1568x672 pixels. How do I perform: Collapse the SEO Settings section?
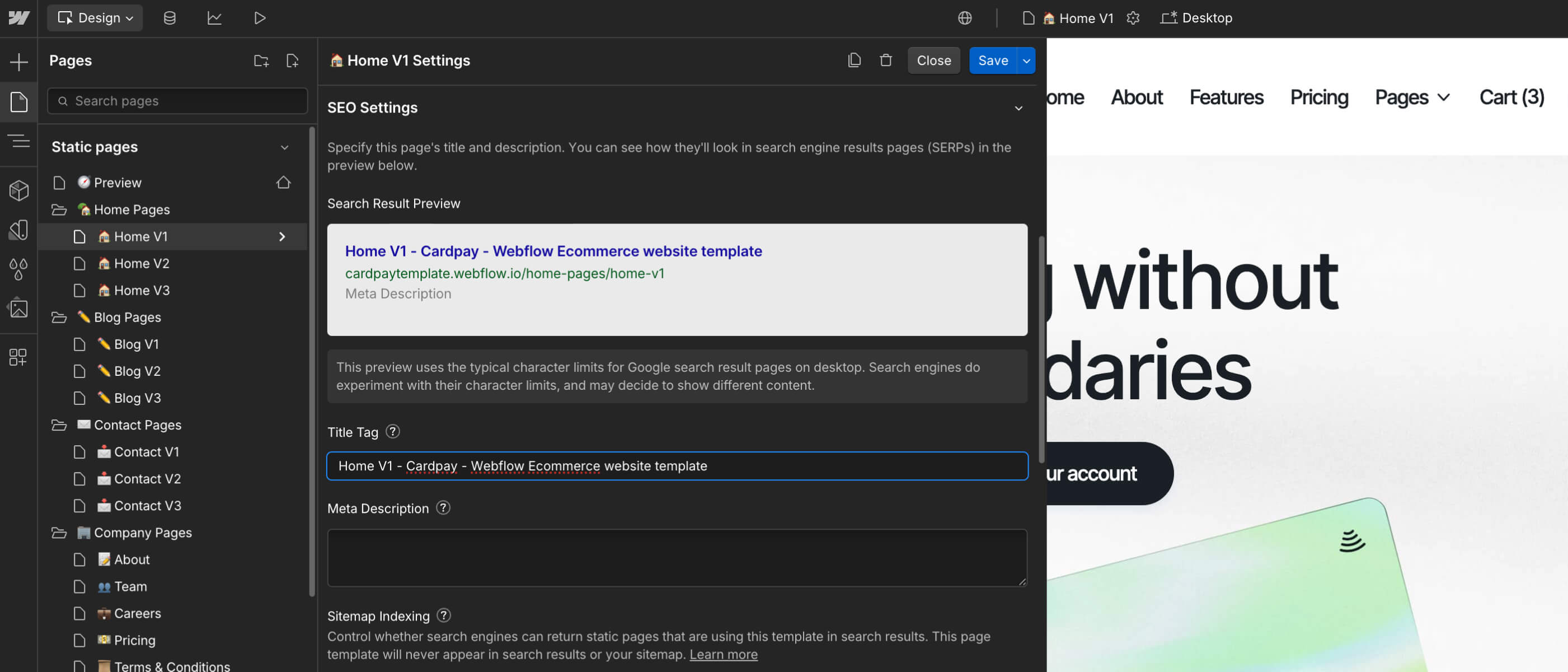pyautogui.click(x=1018, y=109)
